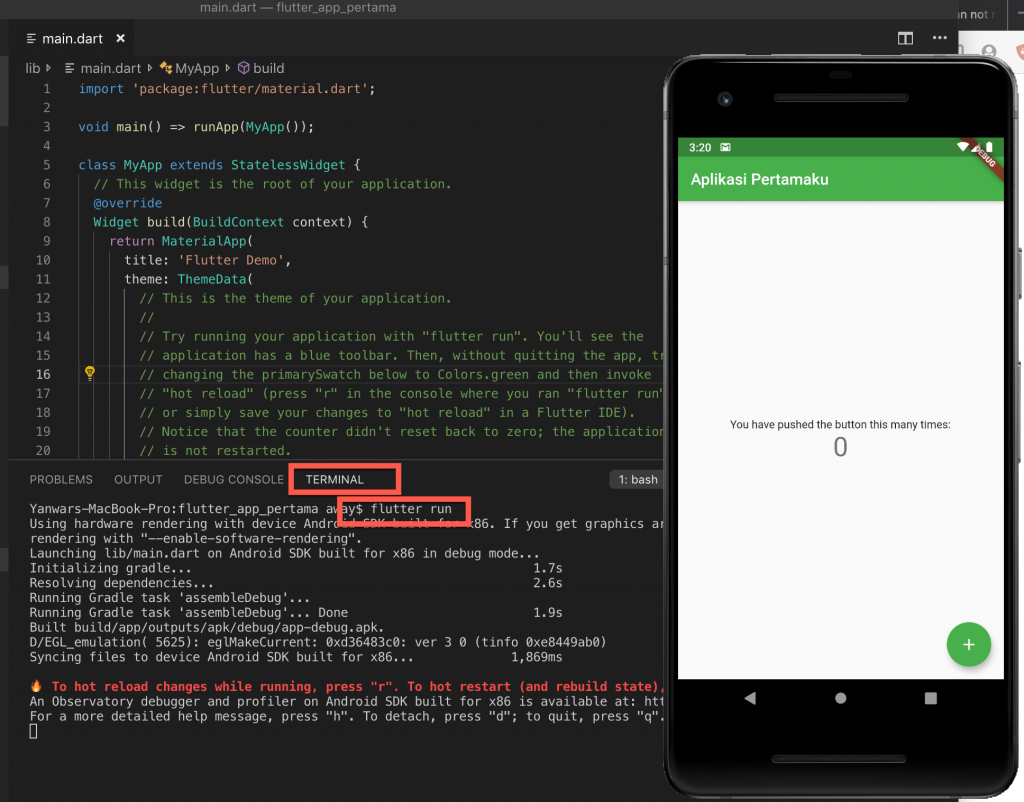Expand the lib breadcrumb folder
Screen dimensions: 1024x802
point(33,68)
